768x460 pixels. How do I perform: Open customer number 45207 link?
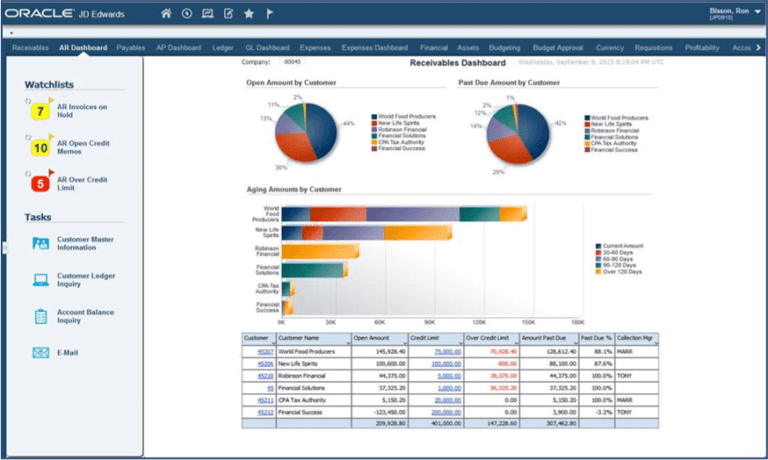(264, 351)
